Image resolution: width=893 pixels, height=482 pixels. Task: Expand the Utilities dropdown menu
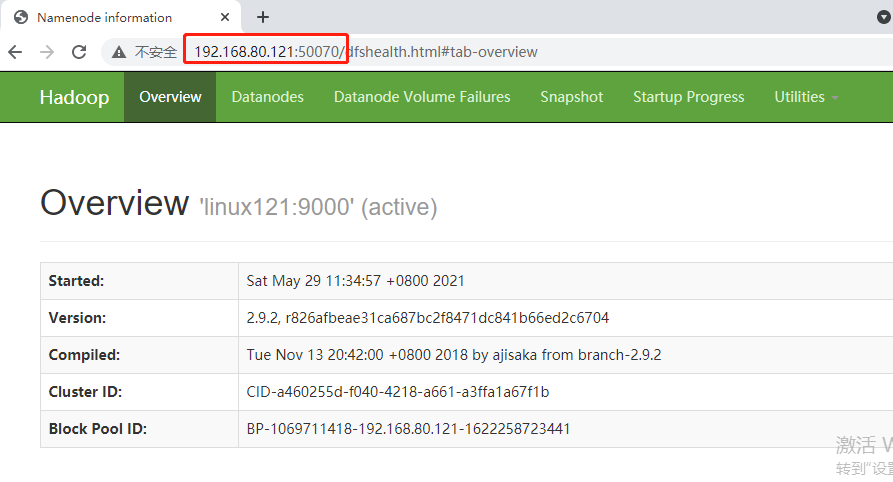pyautogui.click(x=806, y=97)
